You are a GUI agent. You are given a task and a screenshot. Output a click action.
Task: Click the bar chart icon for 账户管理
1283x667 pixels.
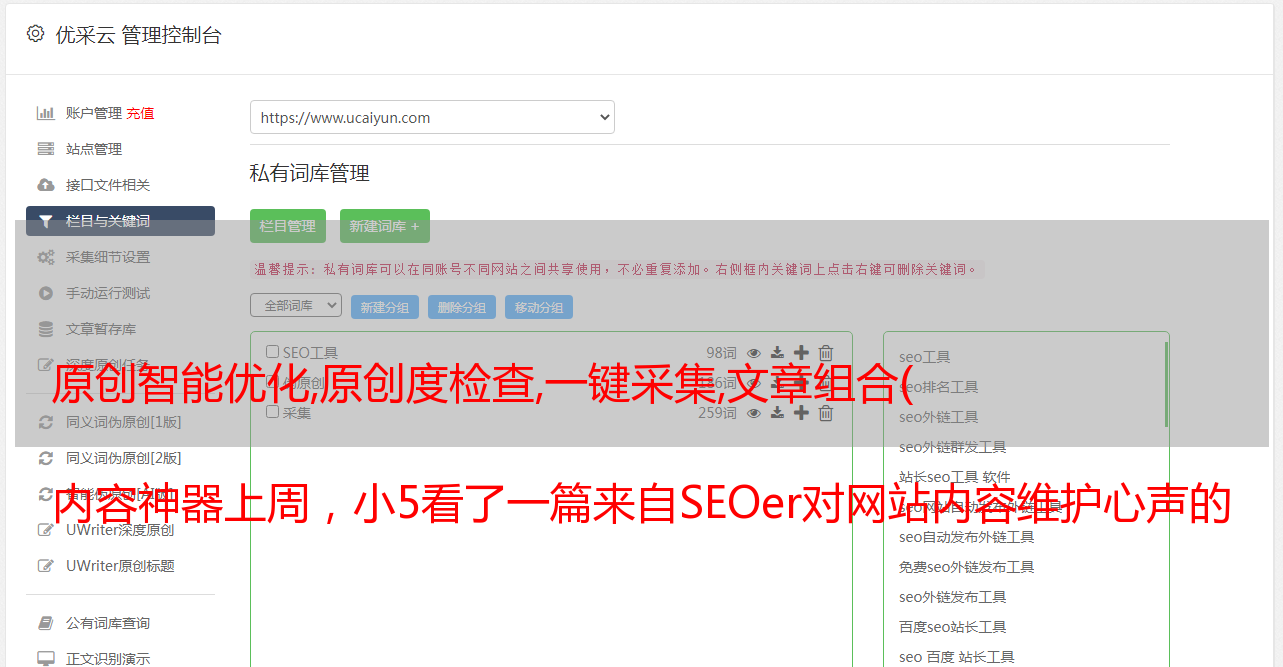[46, 113]
